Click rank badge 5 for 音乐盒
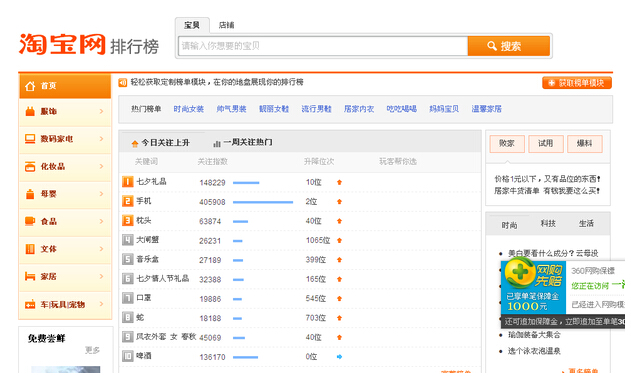 [x=128, y=259]
